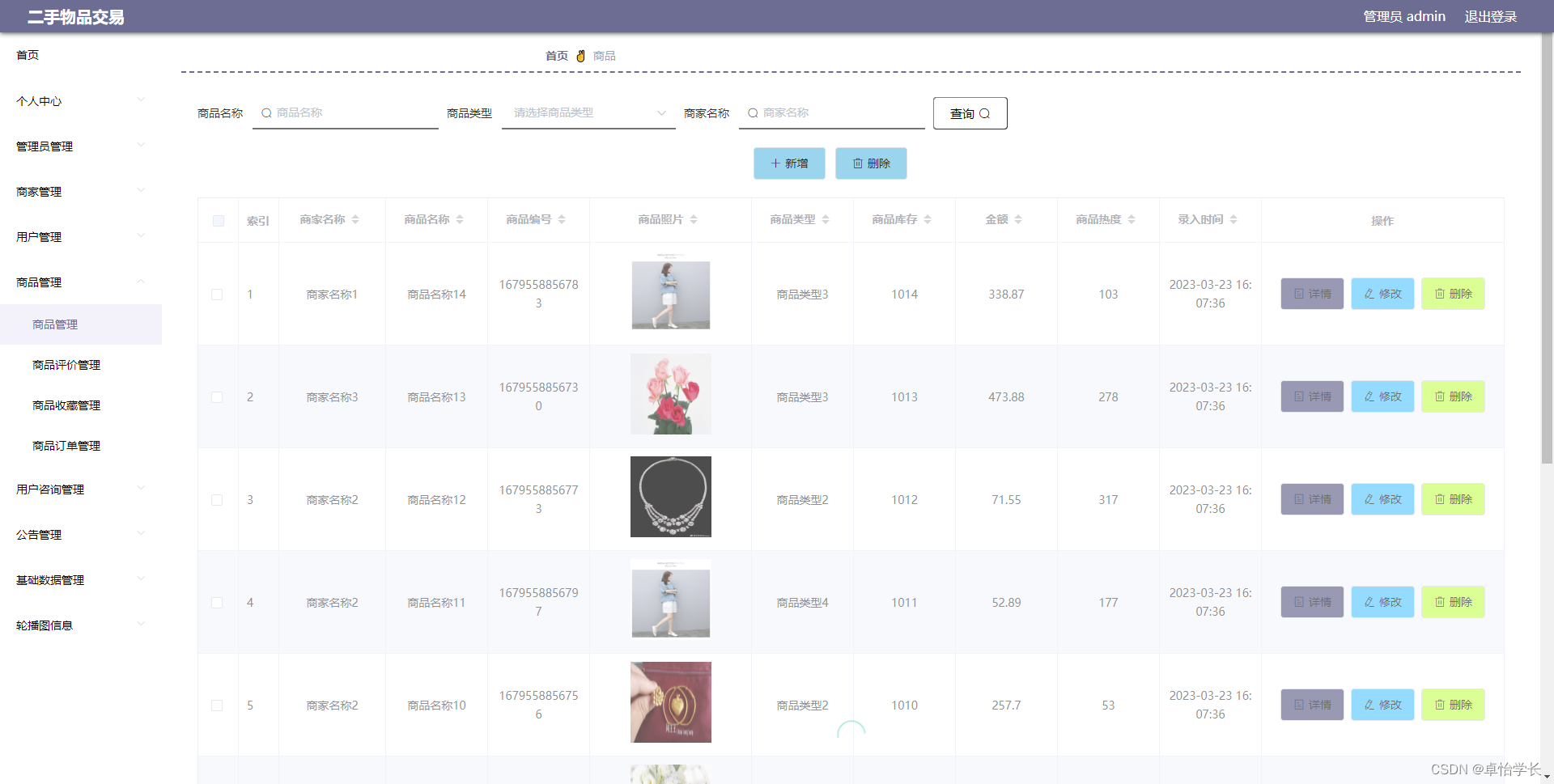
Task: Open the roses photo thumbnail of 商品名称13
Action: click(671, 394)
